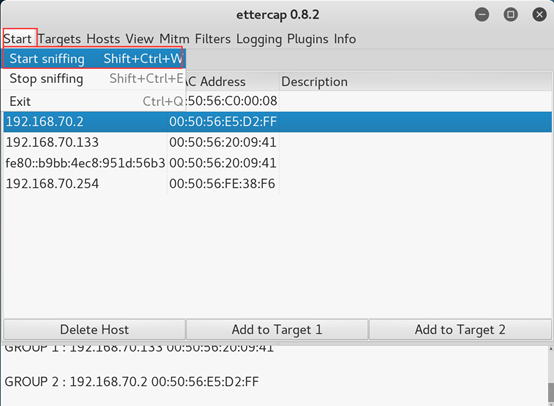Screen dimensions: 554x406
Task: Click the Delete Host button
Action: [x=94, y=330]
